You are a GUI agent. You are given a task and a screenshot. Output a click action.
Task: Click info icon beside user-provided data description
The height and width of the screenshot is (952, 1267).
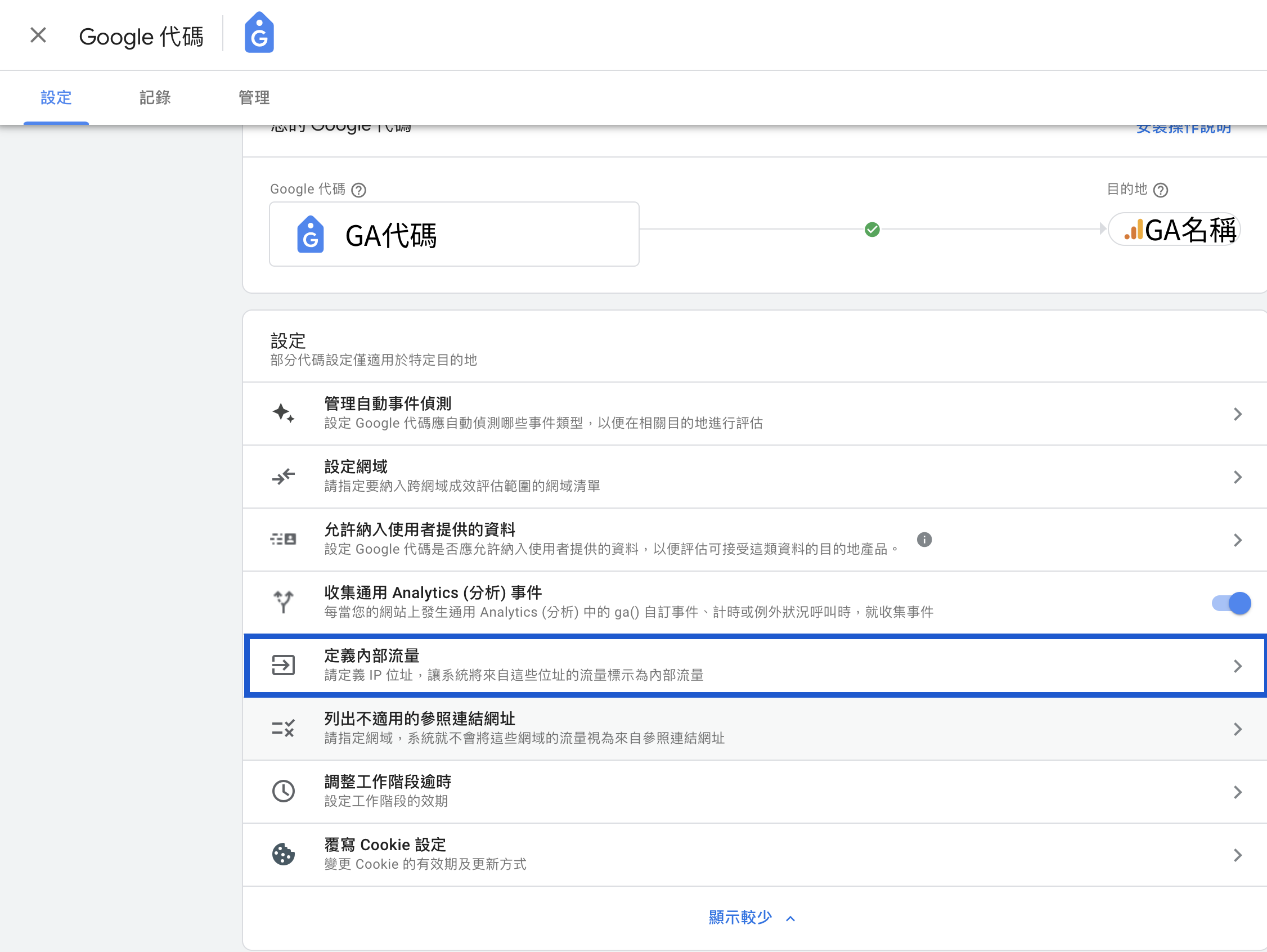tap(924, 540)
